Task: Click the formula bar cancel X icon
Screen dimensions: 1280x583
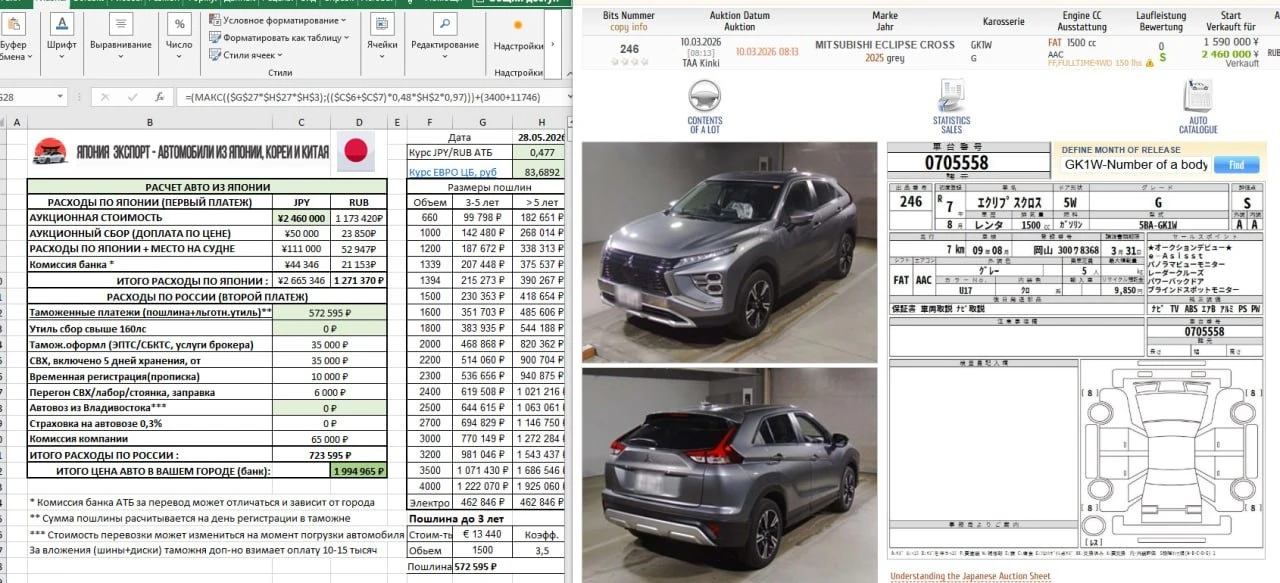Action: pyautogui.click(x=106, y=97)
